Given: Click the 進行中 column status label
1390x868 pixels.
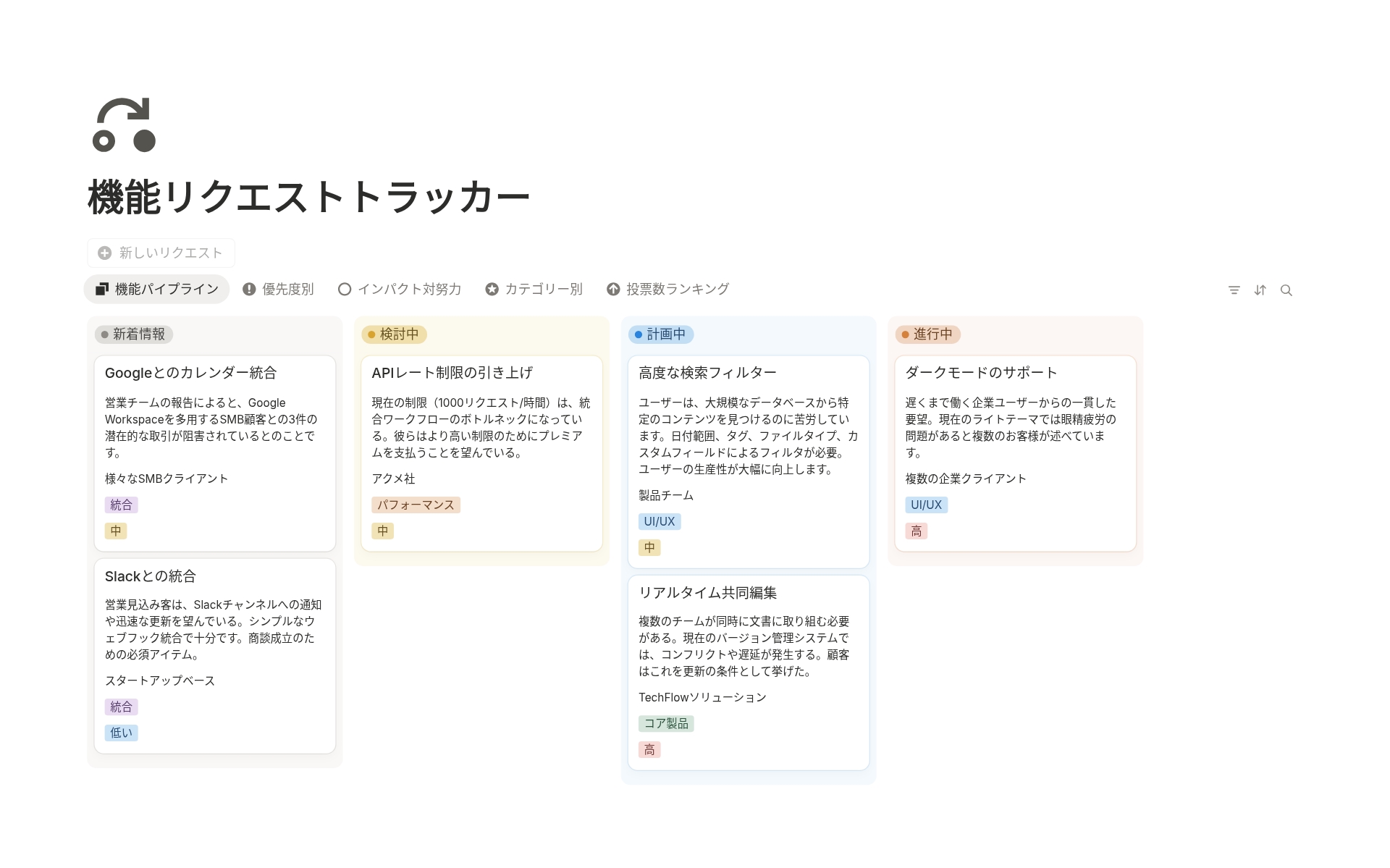Looking at the screenshot, I should [927, 334].
